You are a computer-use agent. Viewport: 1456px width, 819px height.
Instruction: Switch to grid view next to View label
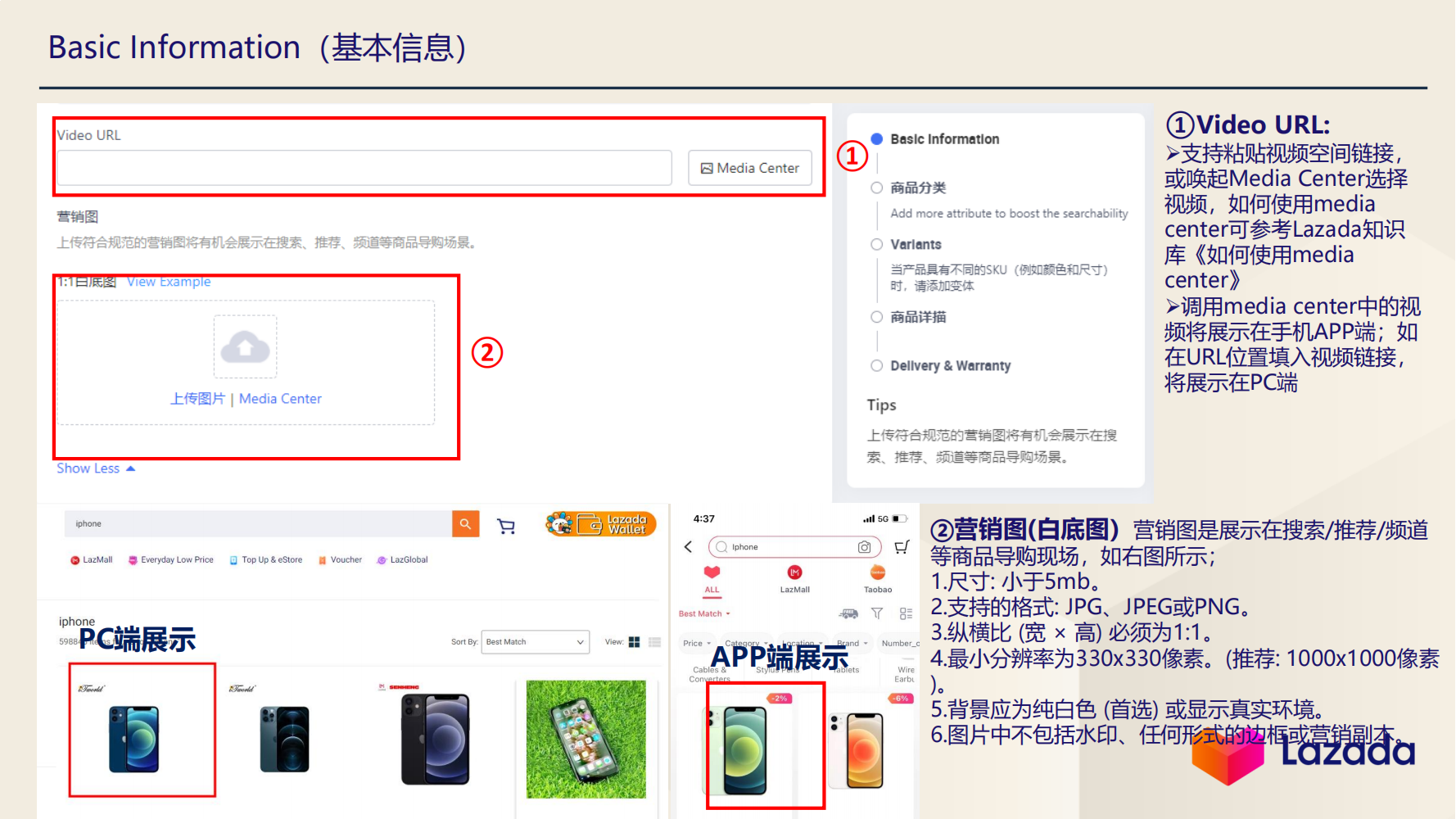coord(635,642)
